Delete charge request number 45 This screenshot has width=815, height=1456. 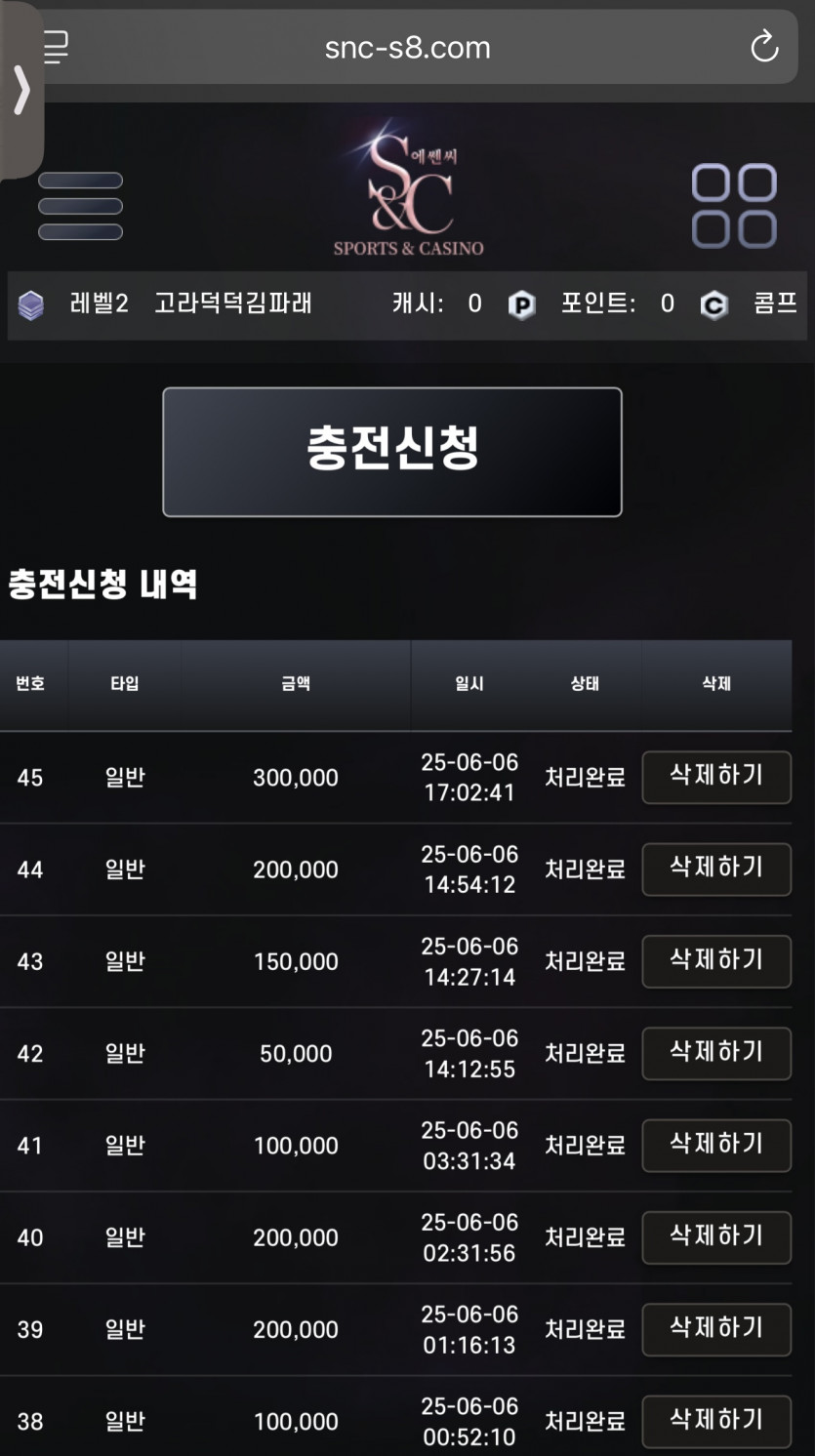pyautogui.click(x=716, y=777)
